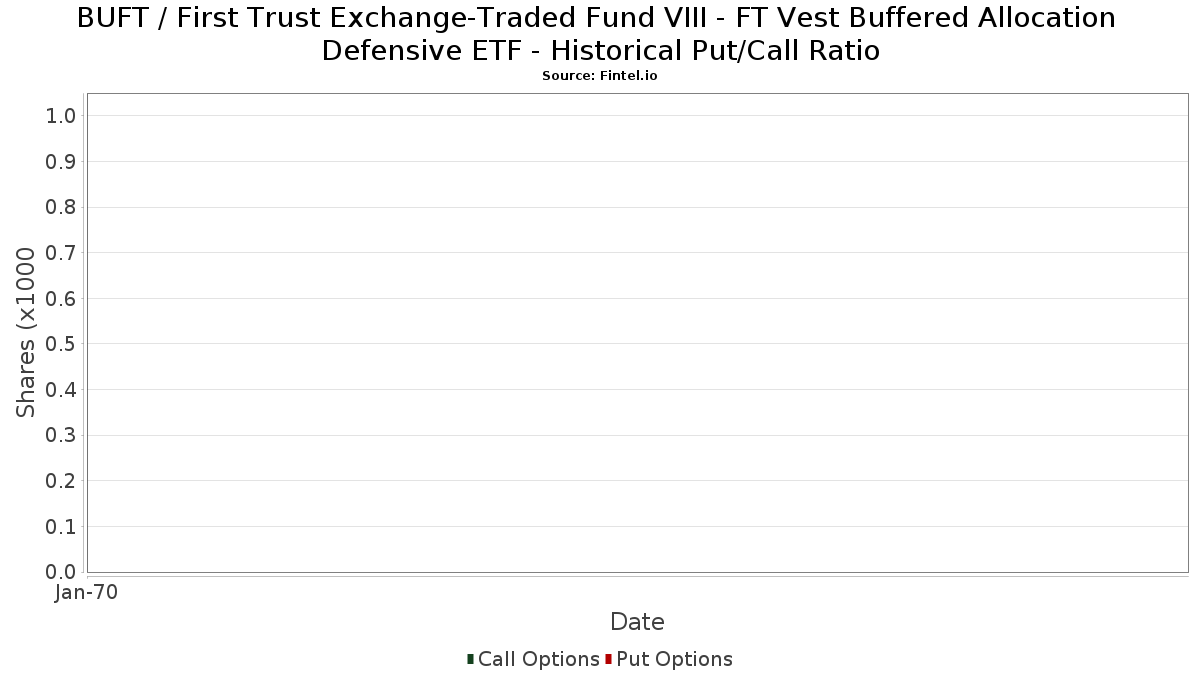Click the 0.2 y-axis label
The height and width of the screenshot is (675, 1200).
click(x=61, y=481)
